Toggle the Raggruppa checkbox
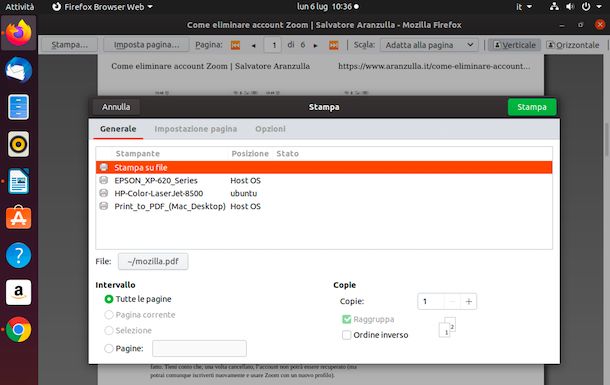Viewport: 610px width, 385px height. click(346, 319)
